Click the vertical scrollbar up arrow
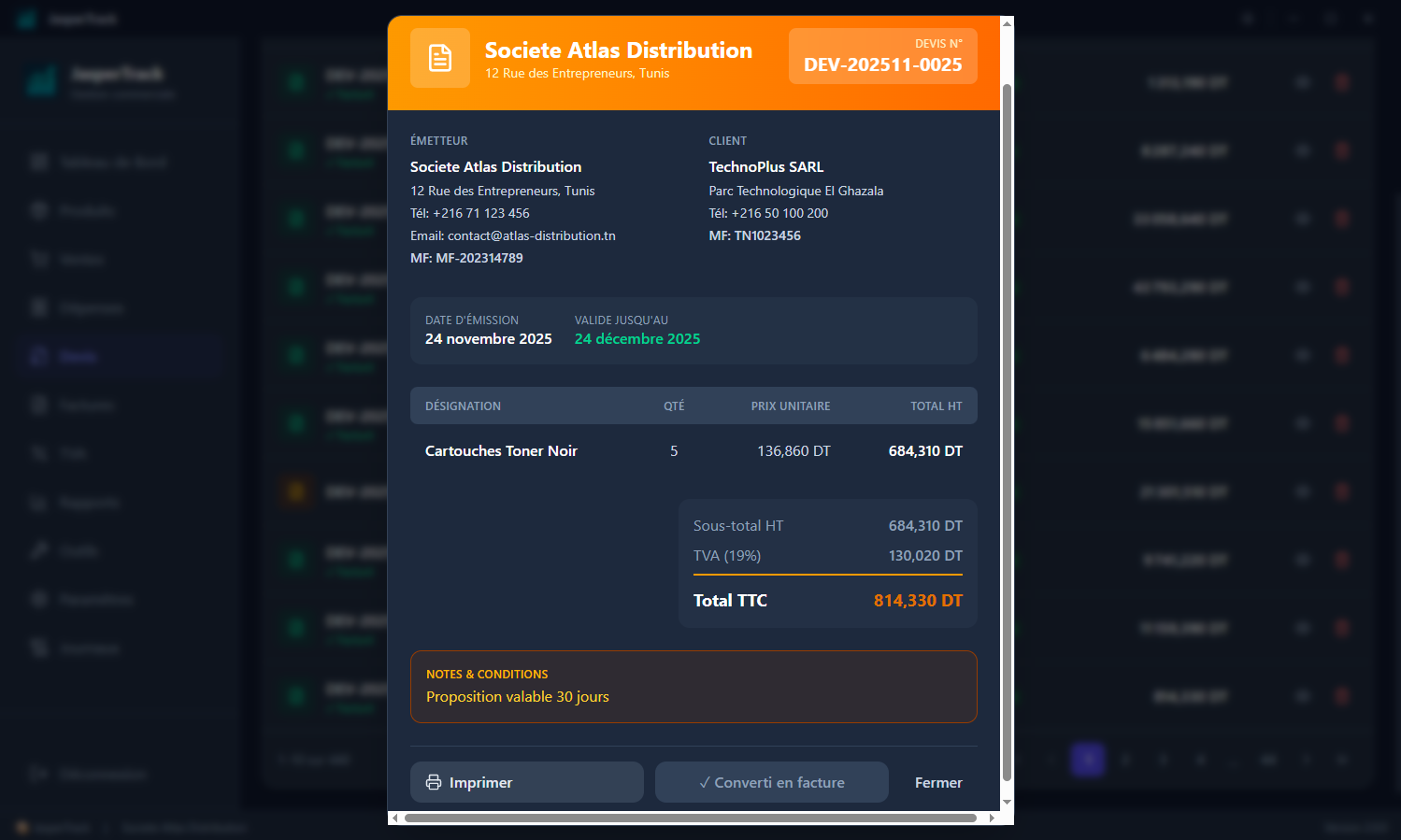Image resolution: width=1401 pixels, height=840 pixels. pyautogui.click(x=1007, y=23)
